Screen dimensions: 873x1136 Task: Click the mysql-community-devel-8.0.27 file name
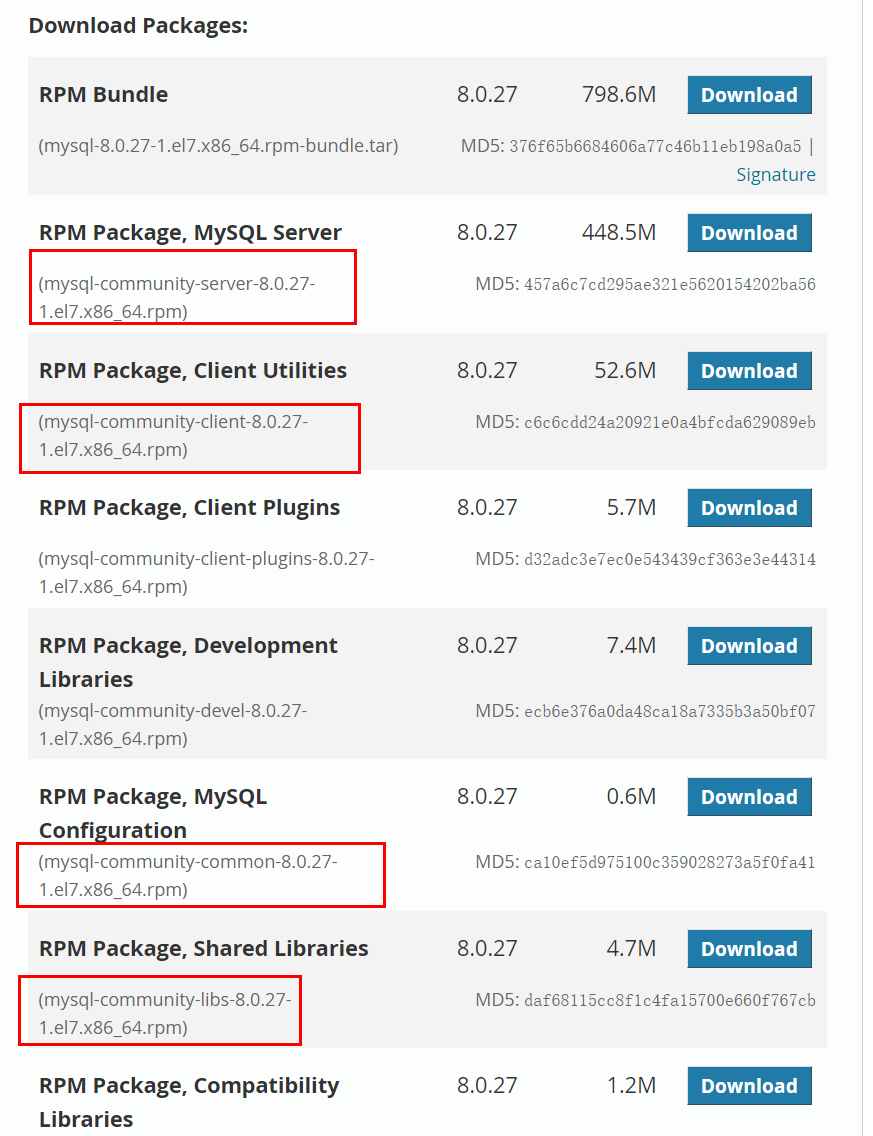coord(173,724)
